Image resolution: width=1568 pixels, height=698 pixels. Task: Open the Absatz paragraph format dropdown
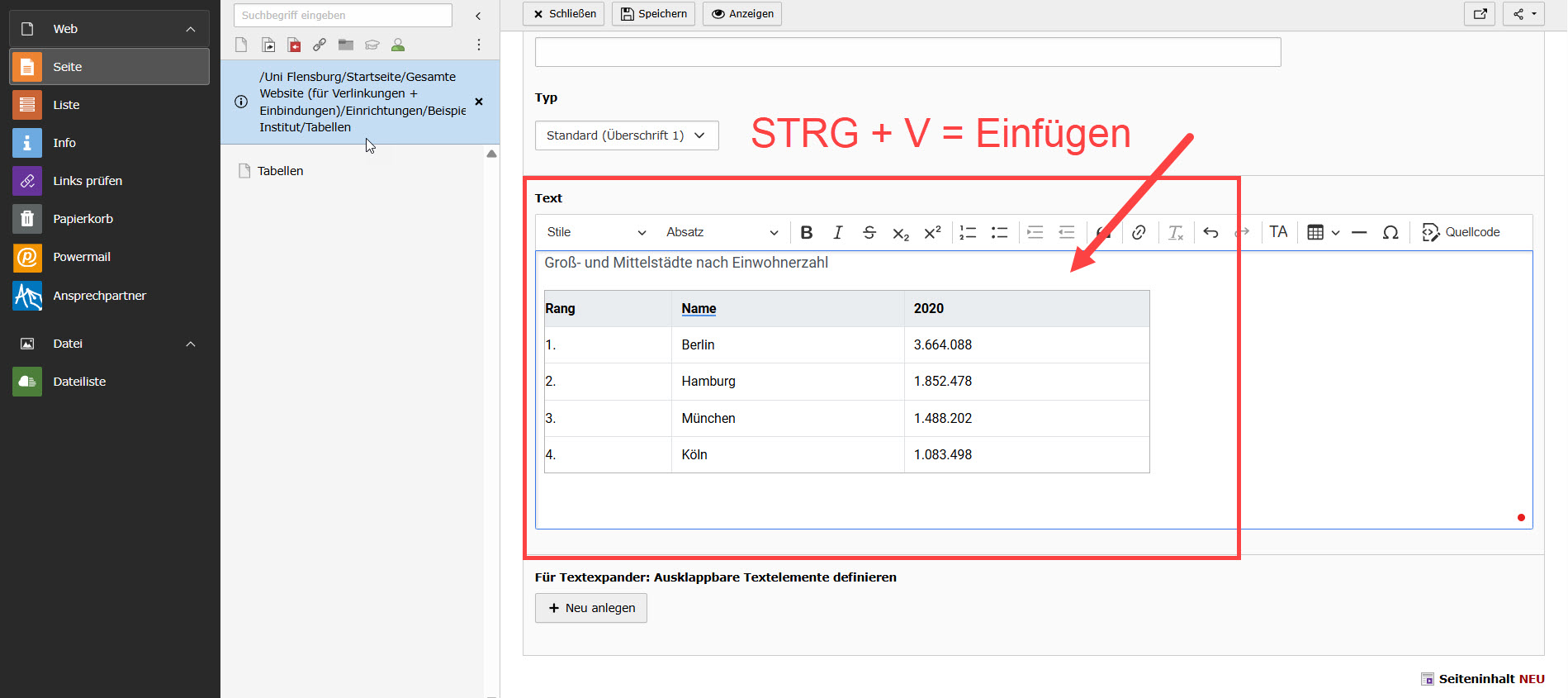pyautogui.click(x=722, y=232)
